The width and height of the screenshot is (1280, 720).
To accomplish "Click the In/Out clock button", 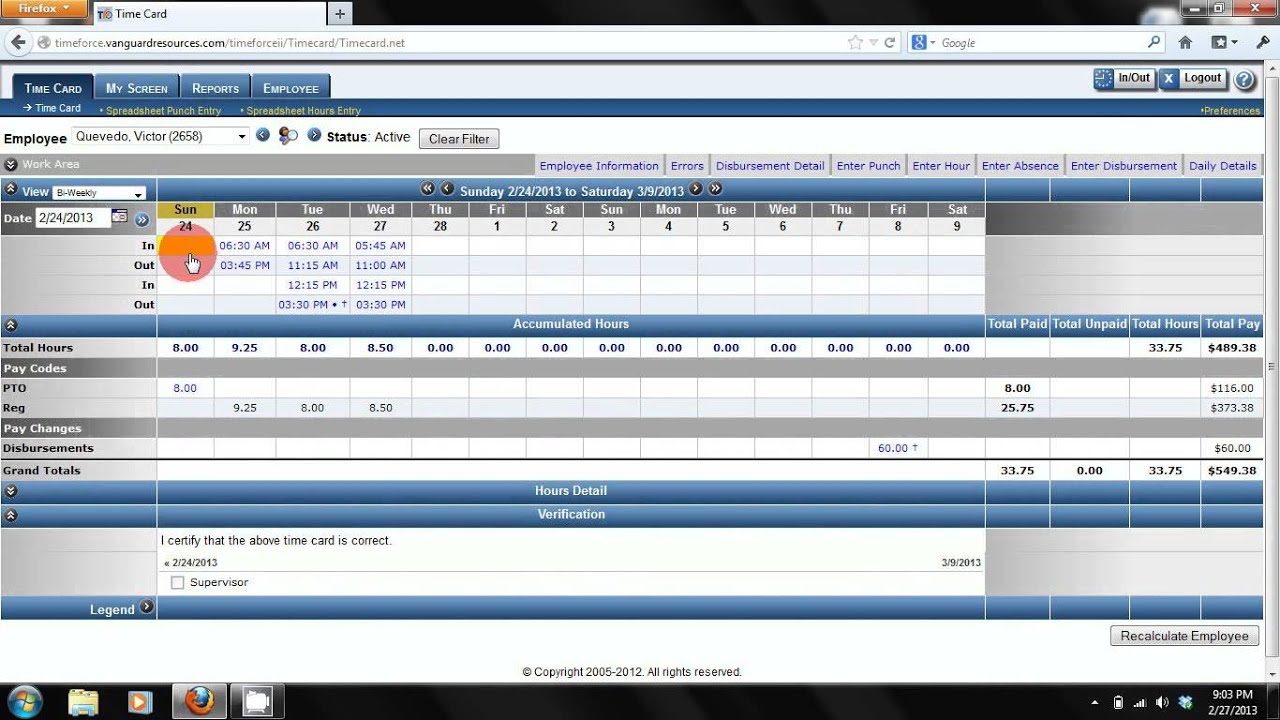I will 1124,79.
